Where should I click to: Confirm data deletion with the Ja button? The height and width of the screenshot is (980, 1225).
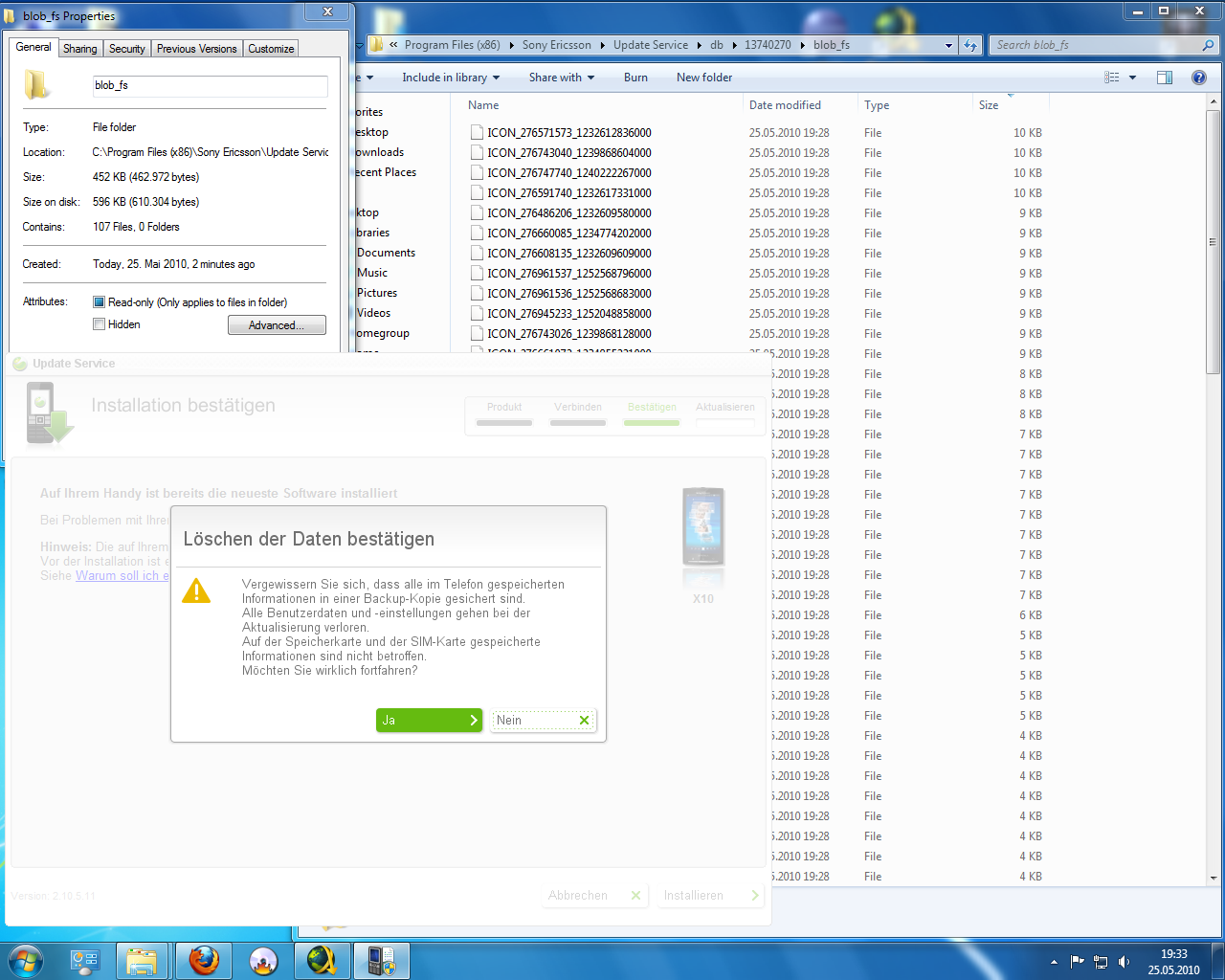tap(429, 721)
